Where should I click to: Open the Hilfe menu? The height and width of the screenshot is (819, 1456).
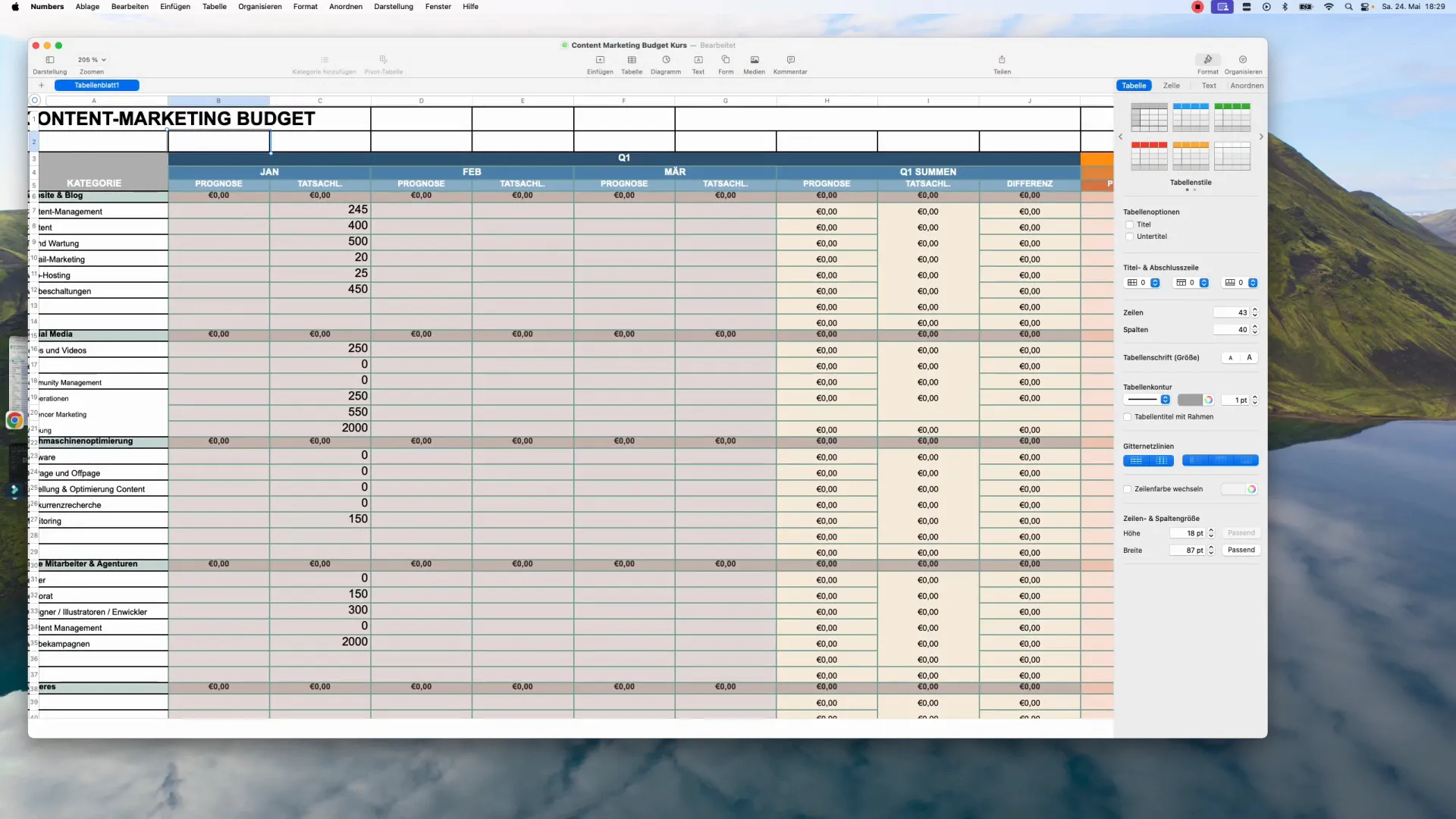pos(470,7)
